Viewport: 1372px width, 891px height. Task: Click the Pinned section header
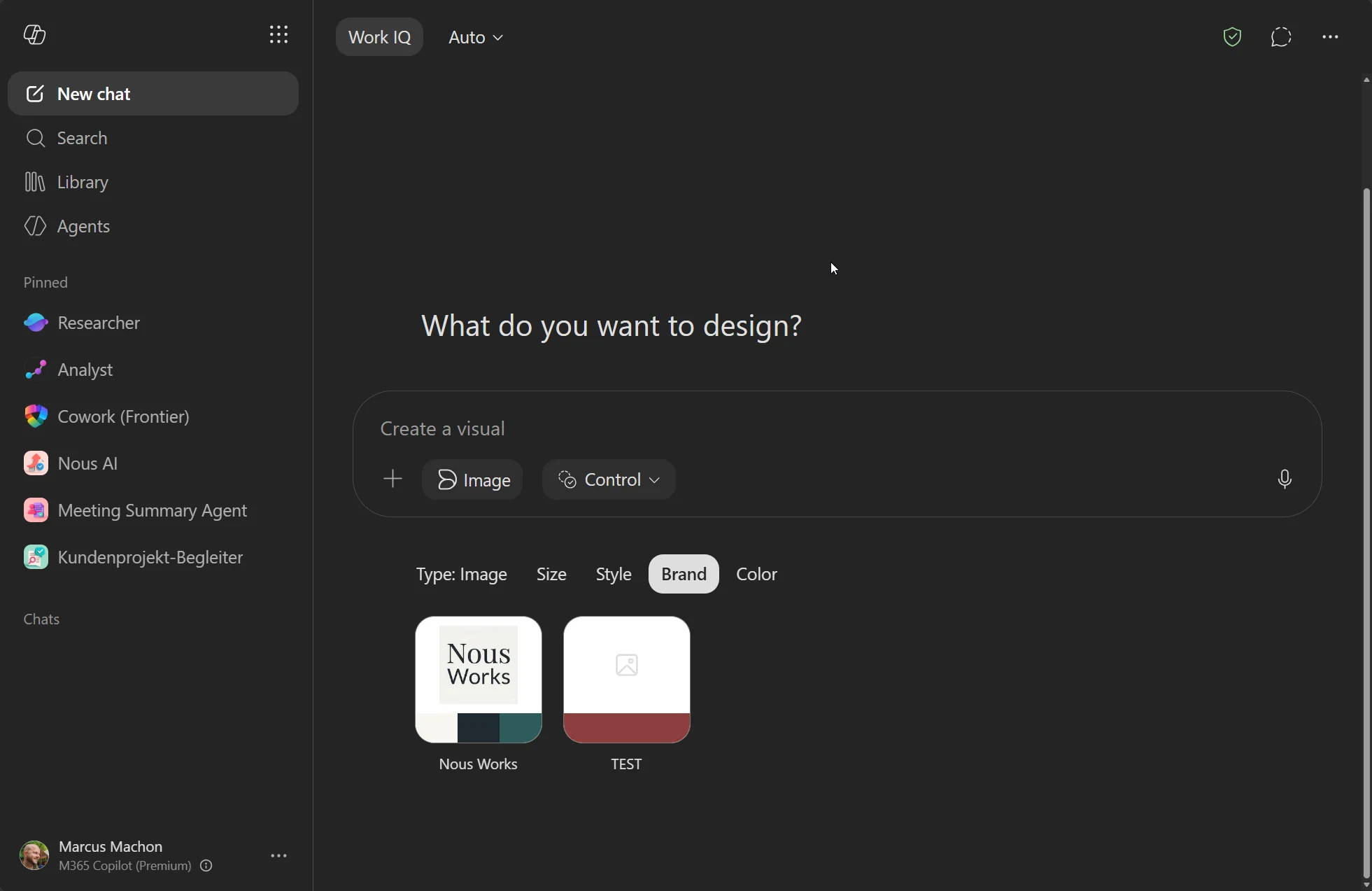pos(45,282)
